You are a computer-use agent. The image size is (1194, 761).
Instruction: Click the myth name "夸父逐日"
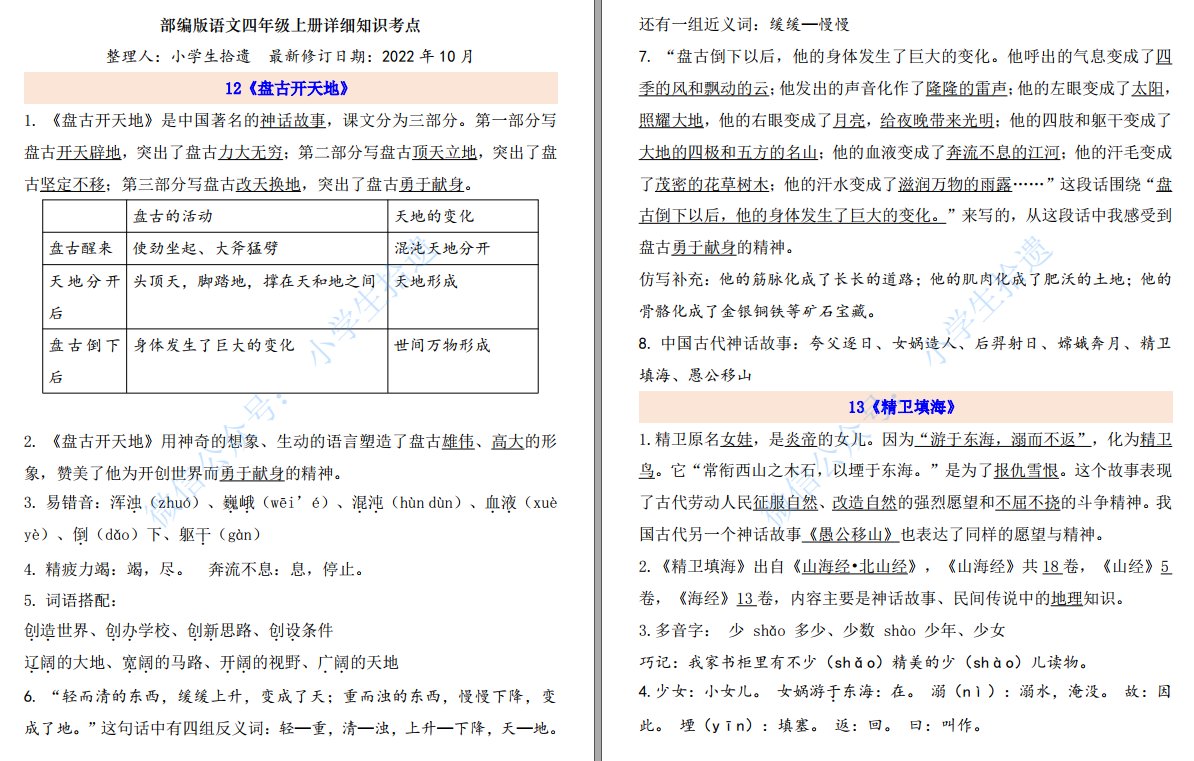pos(841,344)
